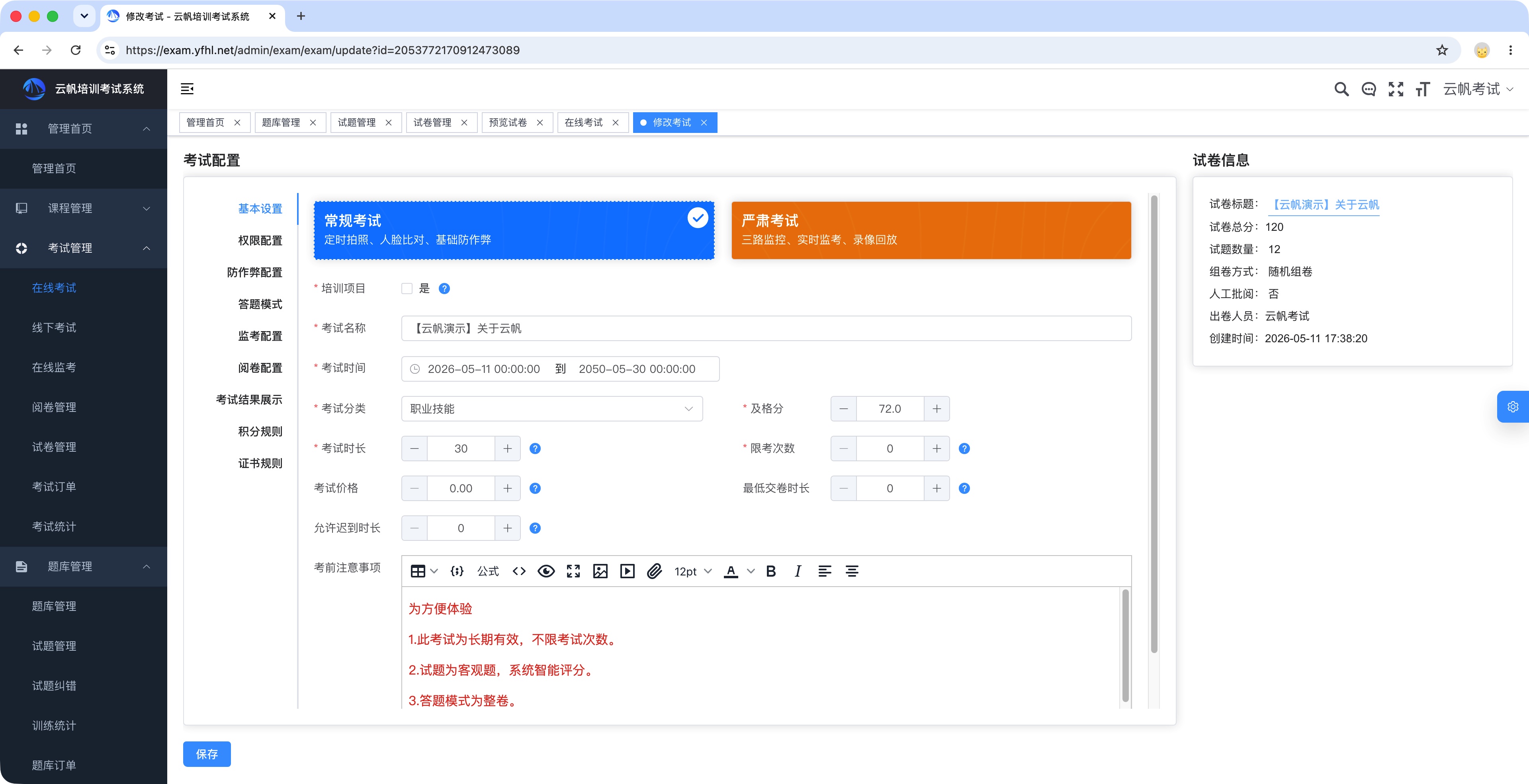Show help tooltip for 考试时长
Image resolution: width=1529 pixels, height=784 pixels.
click(535, 449)
